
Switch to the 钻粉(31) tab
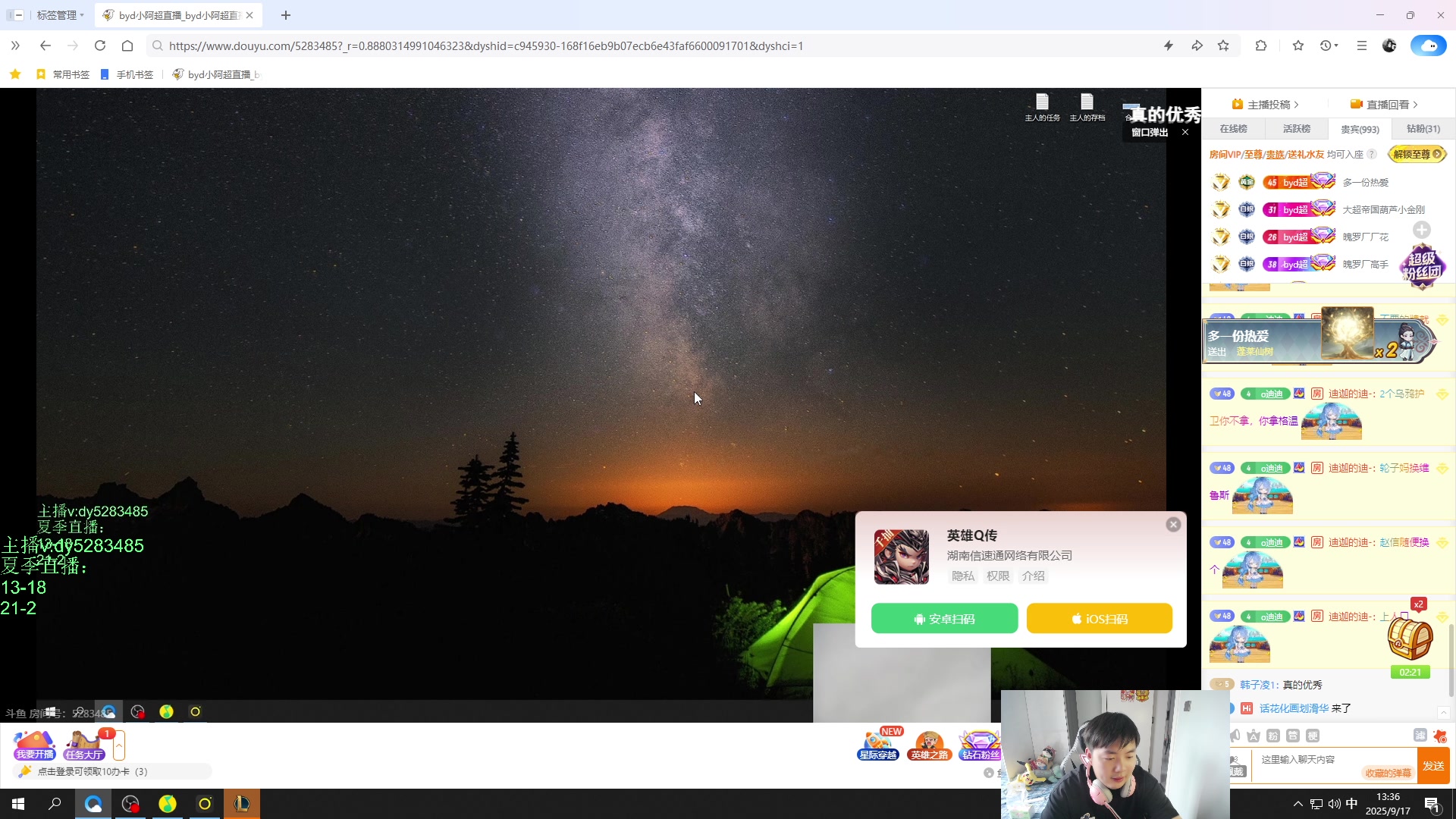pos(1423,129)
